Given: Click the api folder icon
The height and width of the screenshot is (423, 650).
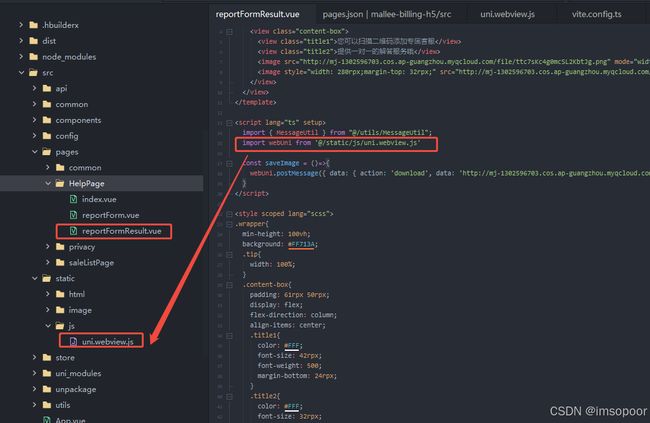Looking at the screenshot, I should pos(47,88).
